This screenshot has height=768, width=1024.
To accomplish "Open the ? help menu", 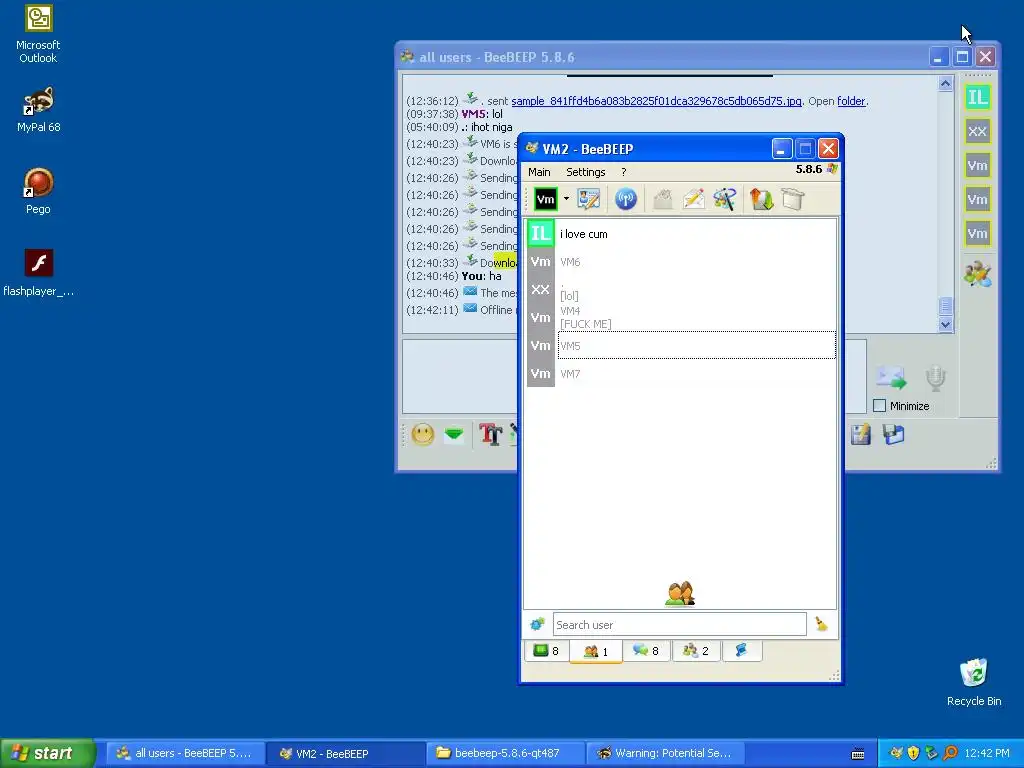I will pos(624,172).
